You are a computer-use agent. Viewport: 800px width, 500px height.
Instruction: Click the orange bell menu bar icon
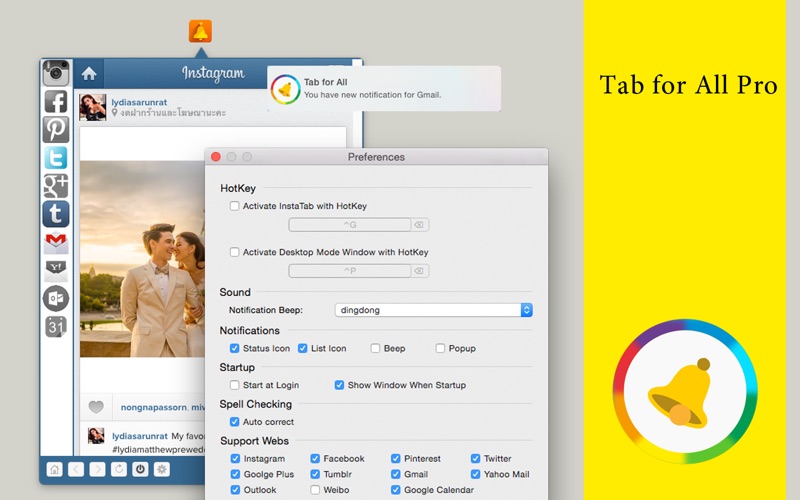[200, 32]
